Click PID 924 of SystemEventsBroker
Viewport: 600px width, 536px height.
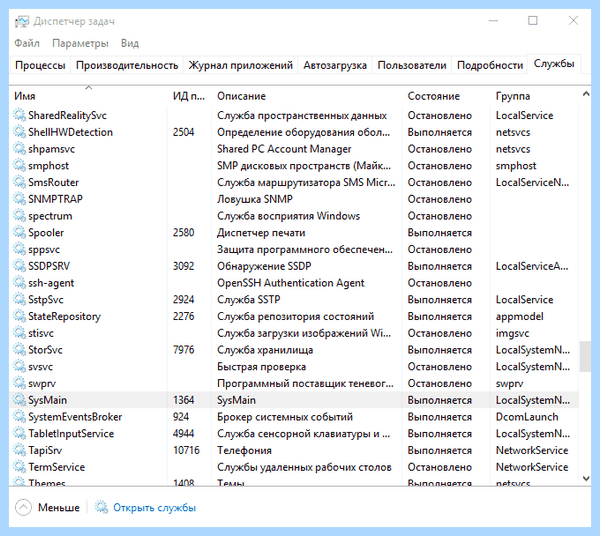pos(181,417)
